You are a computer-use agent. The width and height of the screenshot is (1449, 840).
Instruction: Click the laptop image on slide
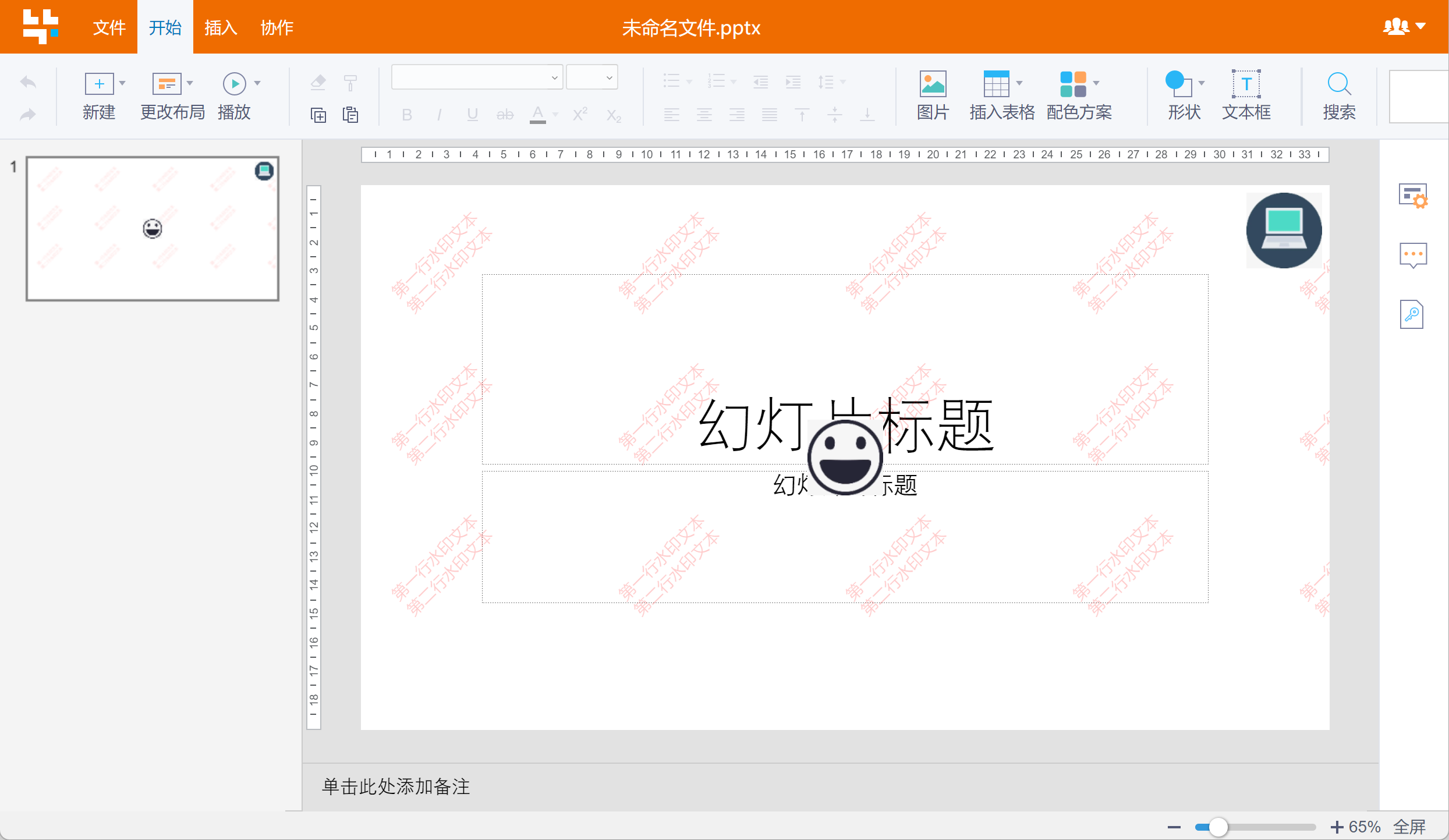click(x=1284, y=231)
